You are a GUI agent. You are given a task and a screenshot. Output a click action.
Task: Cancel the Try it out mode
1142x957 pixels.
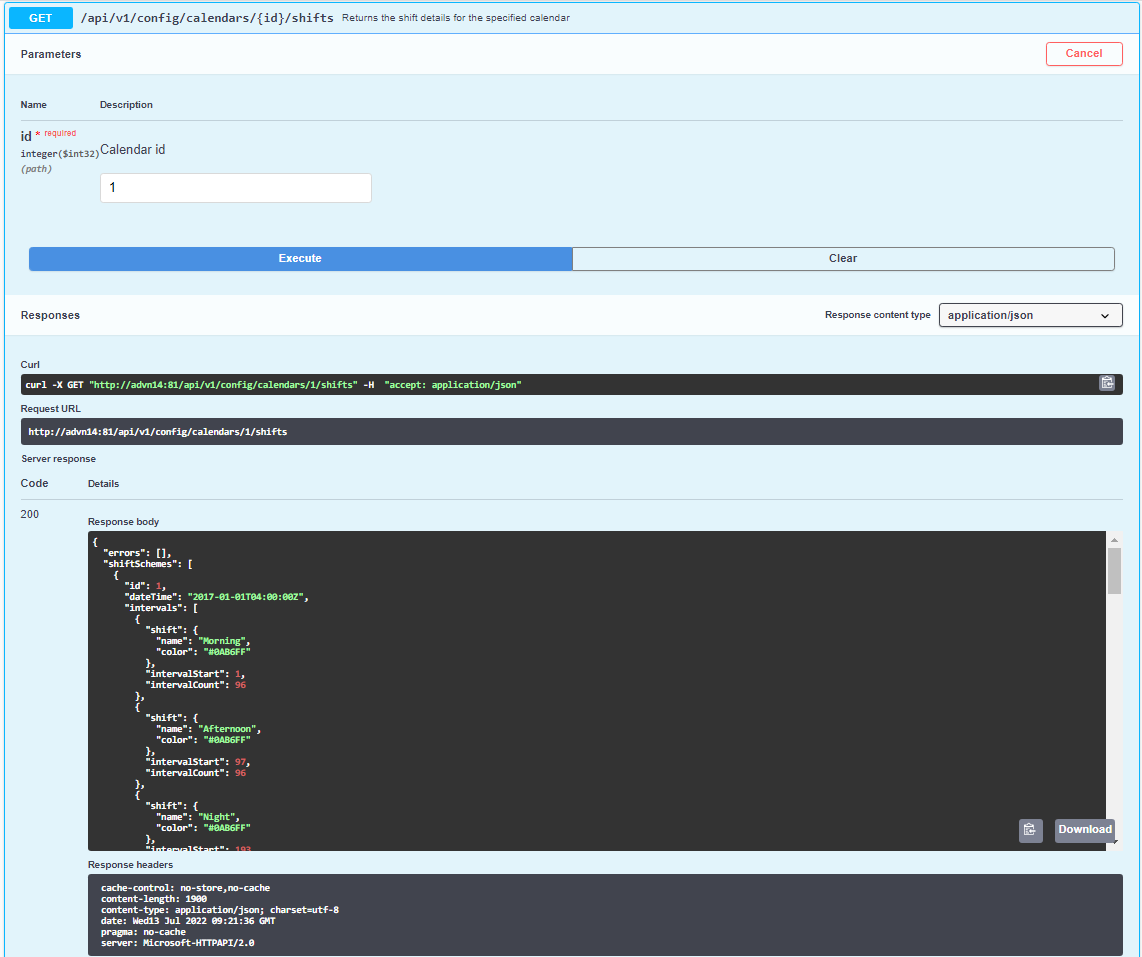pos(1084,53)
